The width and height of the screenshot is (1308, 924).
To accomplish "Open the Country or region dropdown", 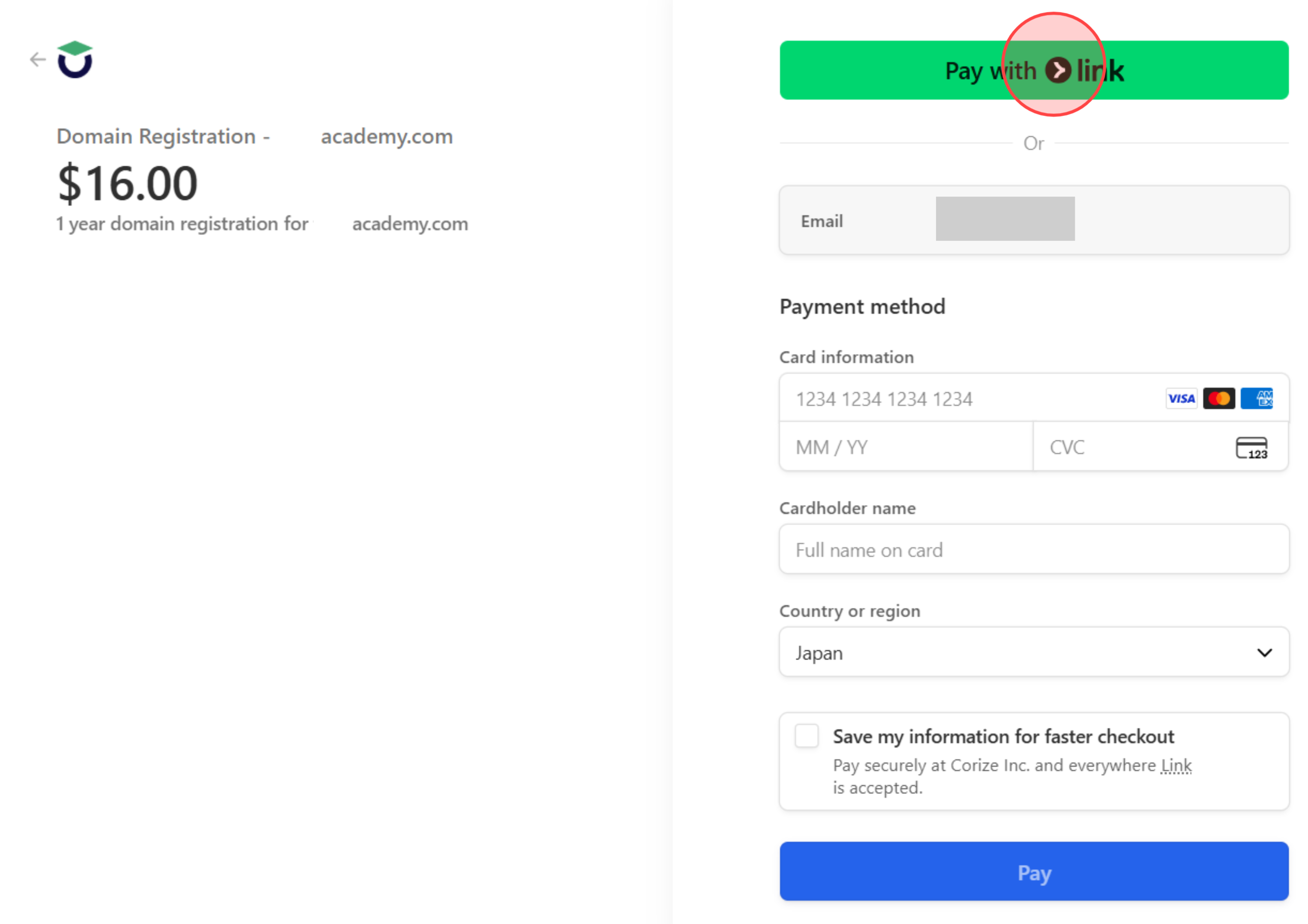I will click(1033, 652).
